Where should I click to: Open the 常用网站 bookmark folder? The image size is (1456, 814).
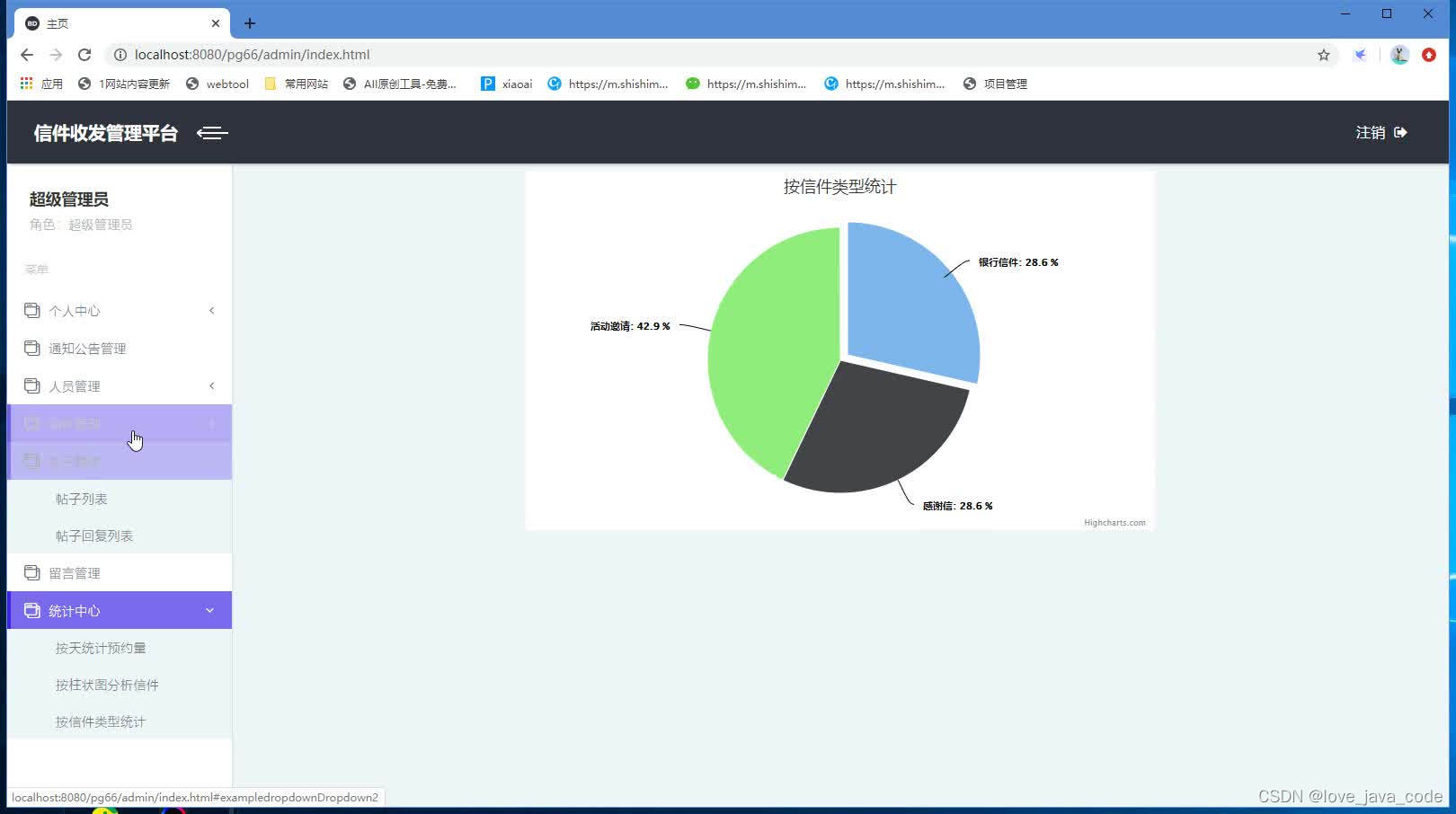click(x=297, y=84)
